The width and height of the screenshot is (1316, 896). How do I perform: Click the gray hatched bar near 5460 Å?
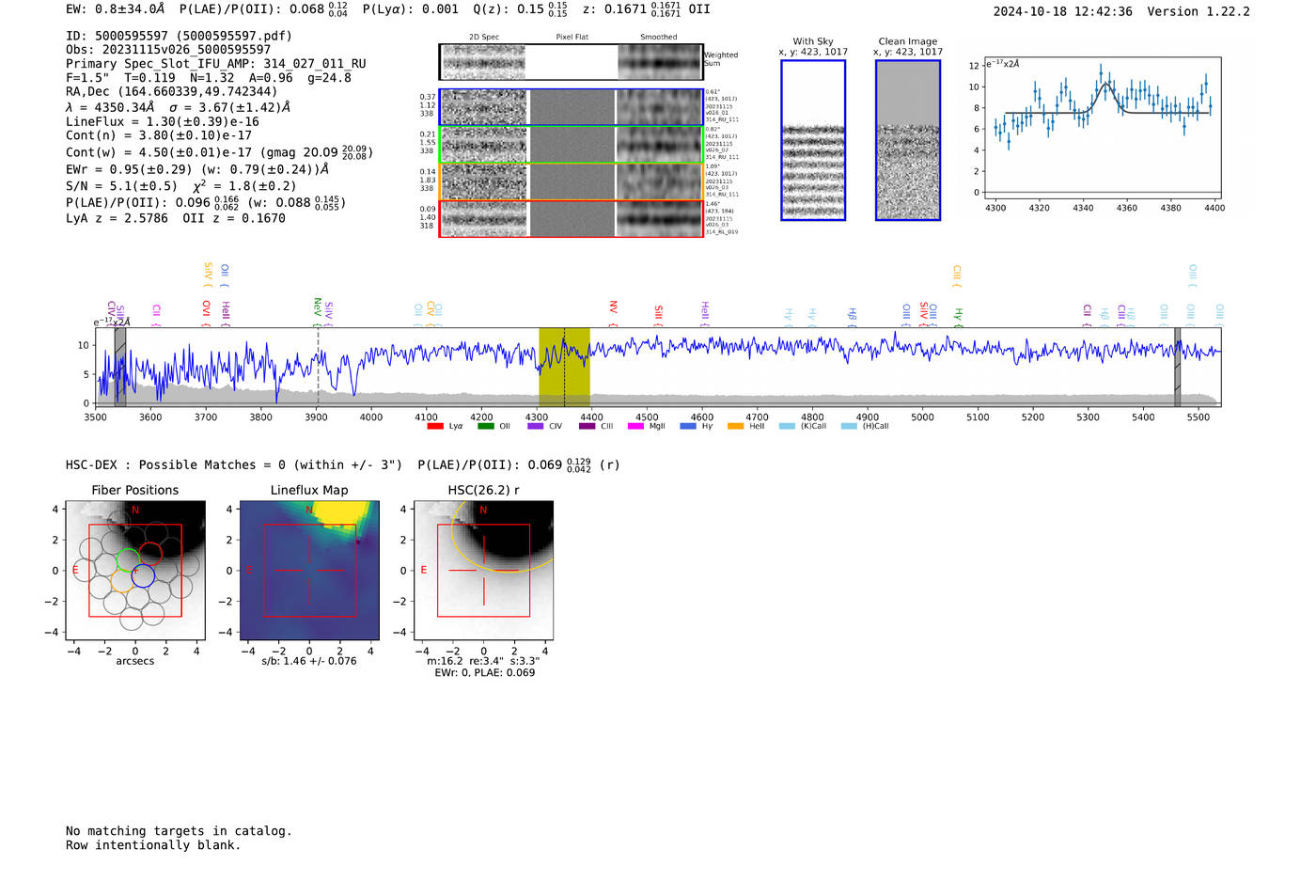[1177, 367]
